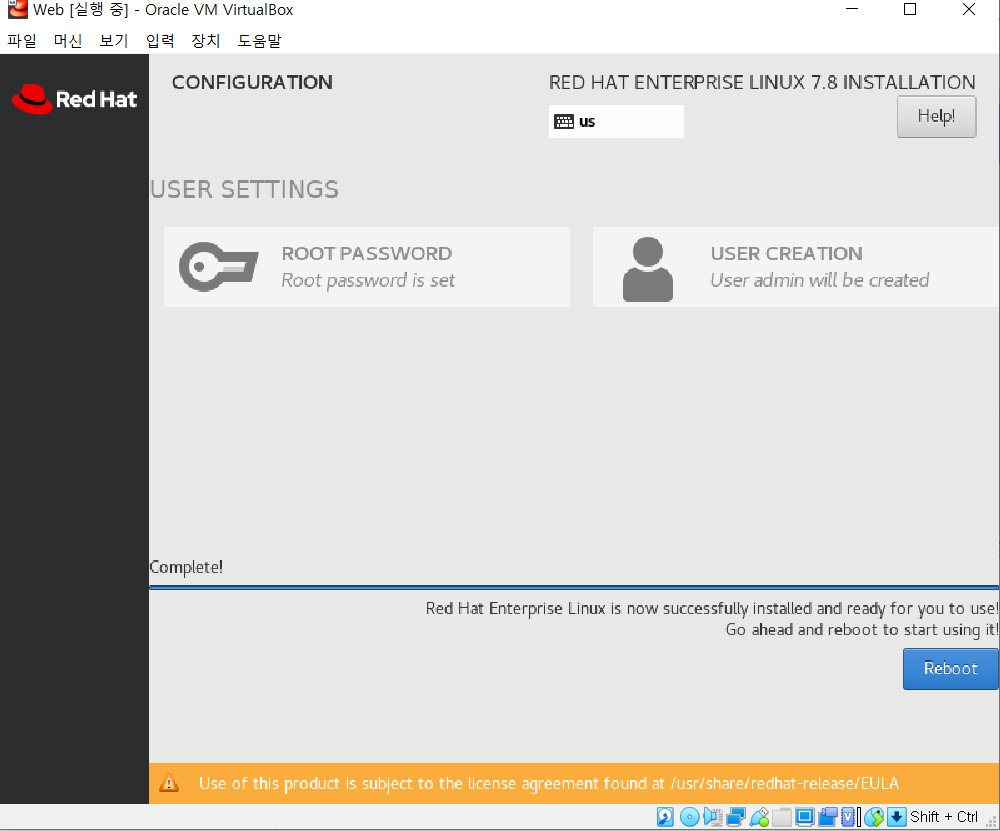Click the Complete! status text

pyautogui.click(x=186, y=567)
